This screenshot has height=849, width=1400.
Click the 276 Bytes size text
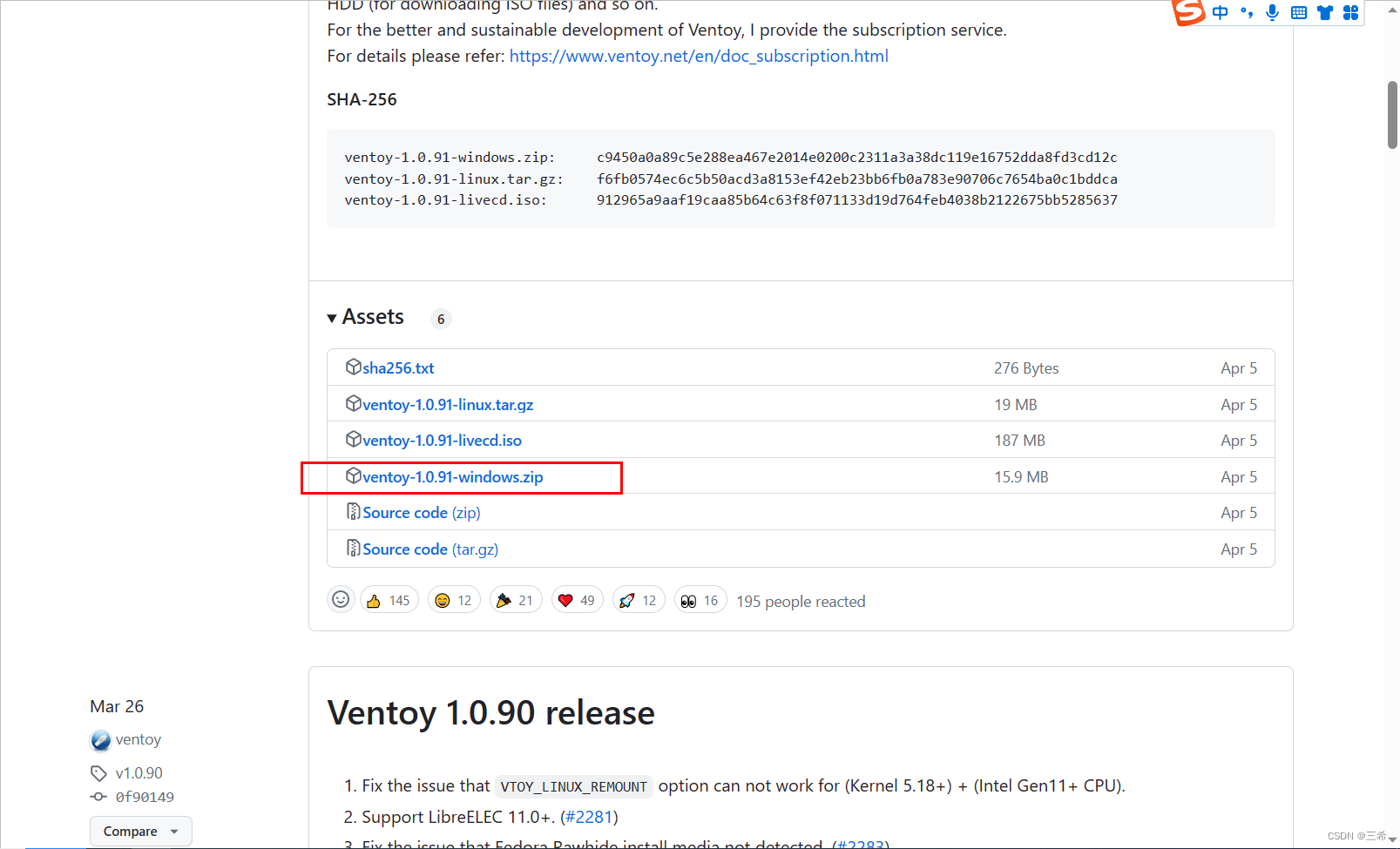tap(1026, 368)
